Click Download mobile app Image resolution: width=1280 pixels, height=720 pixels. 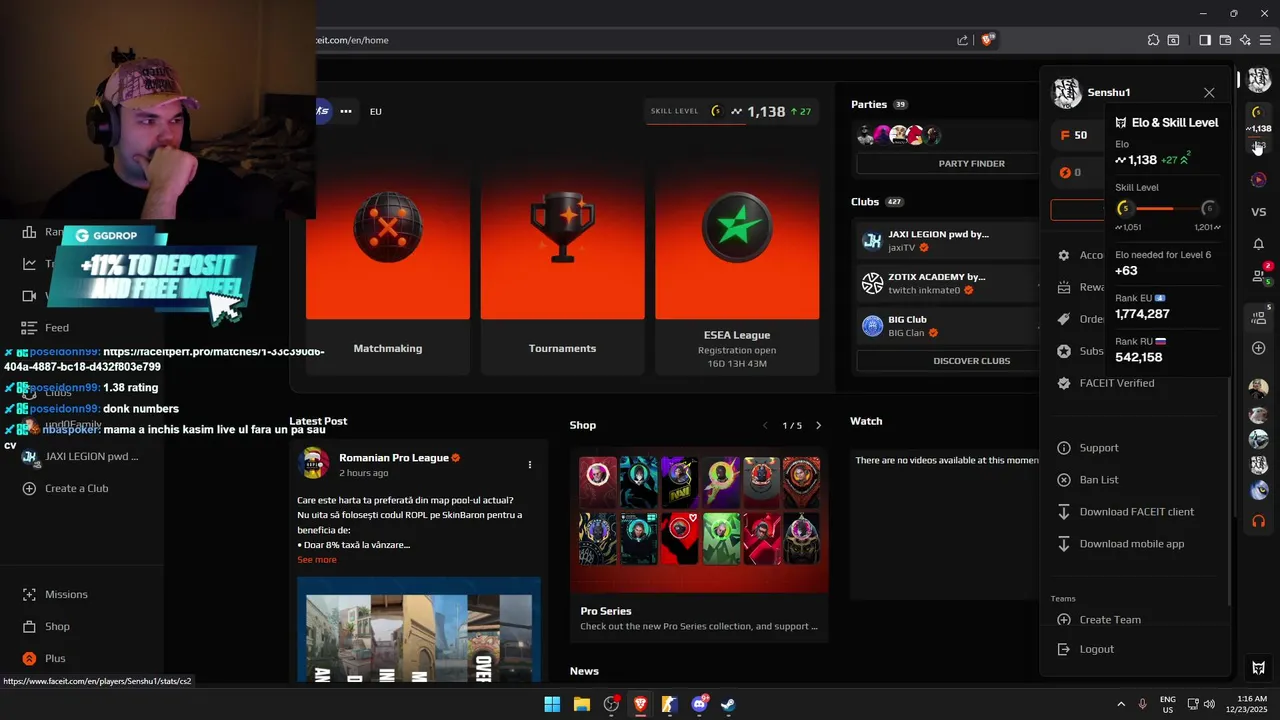[1131, 544]
